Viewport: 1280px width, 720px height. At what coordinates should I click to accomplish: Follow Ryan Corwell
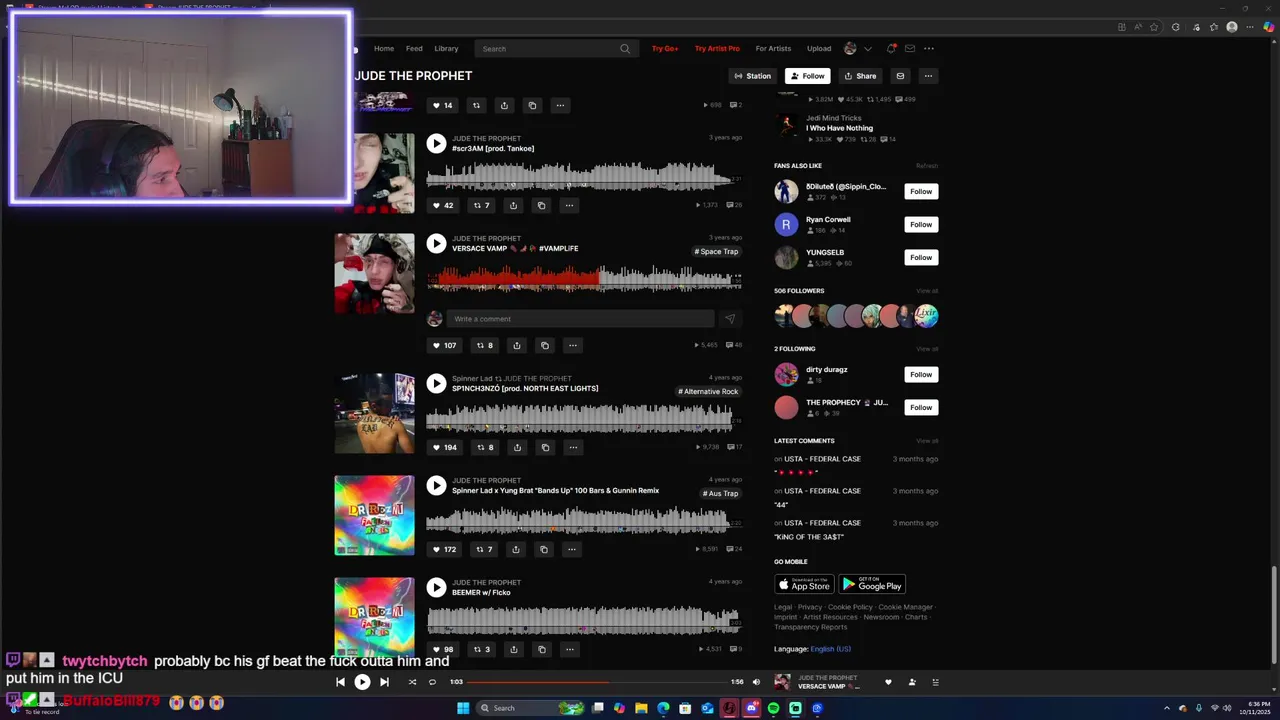tap(921, 224)
